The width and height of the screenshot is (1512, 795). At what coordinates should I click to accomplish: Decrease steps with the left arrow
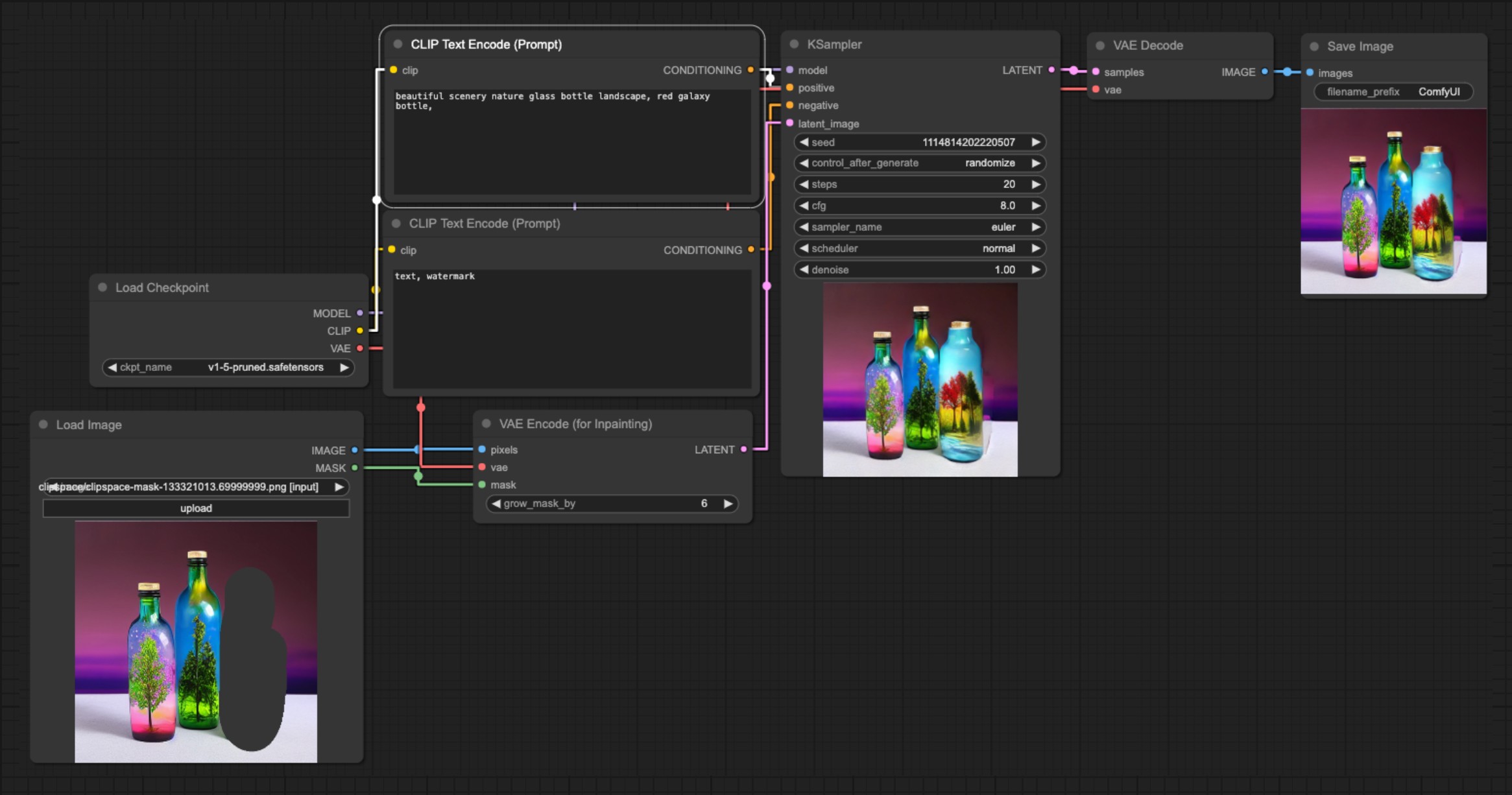point(804,184)
